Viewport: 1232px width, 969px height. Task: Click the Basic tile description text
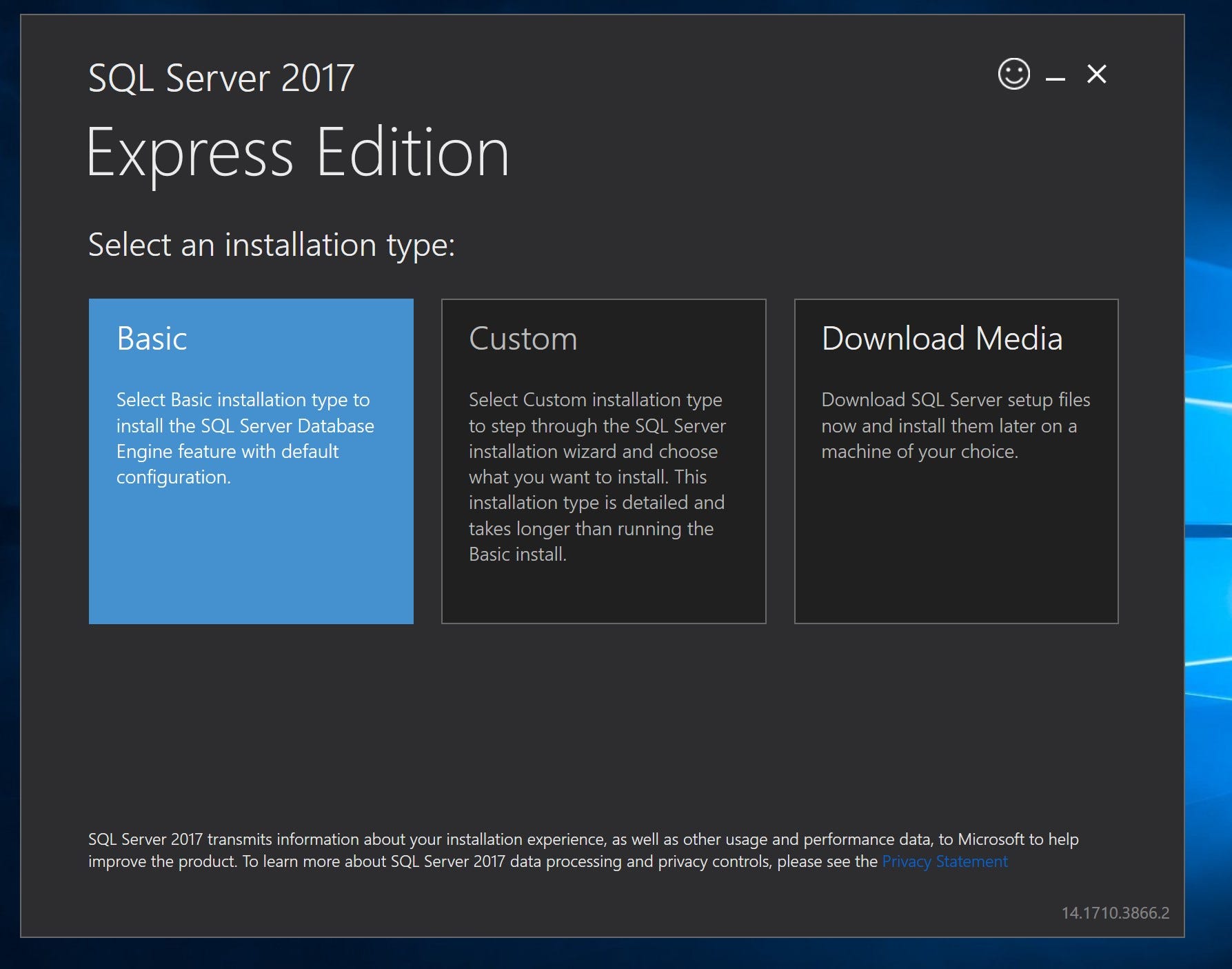click(x=245, y=437)
